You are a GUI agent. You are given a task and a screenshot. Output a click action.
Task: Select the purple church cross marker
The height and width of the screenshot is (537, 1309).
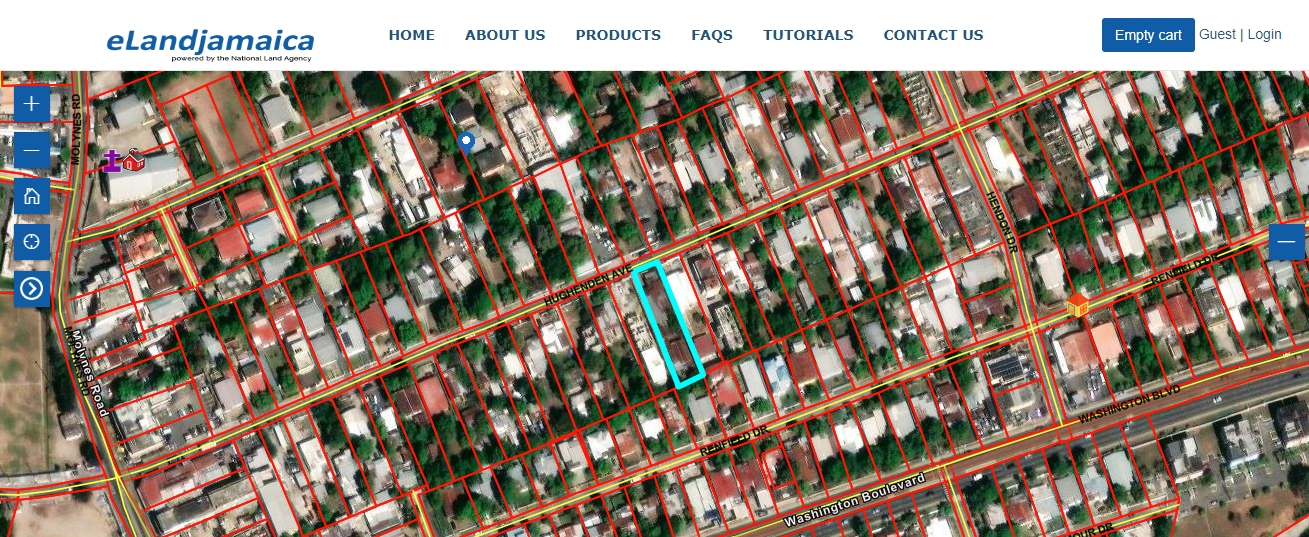[112, 160]
